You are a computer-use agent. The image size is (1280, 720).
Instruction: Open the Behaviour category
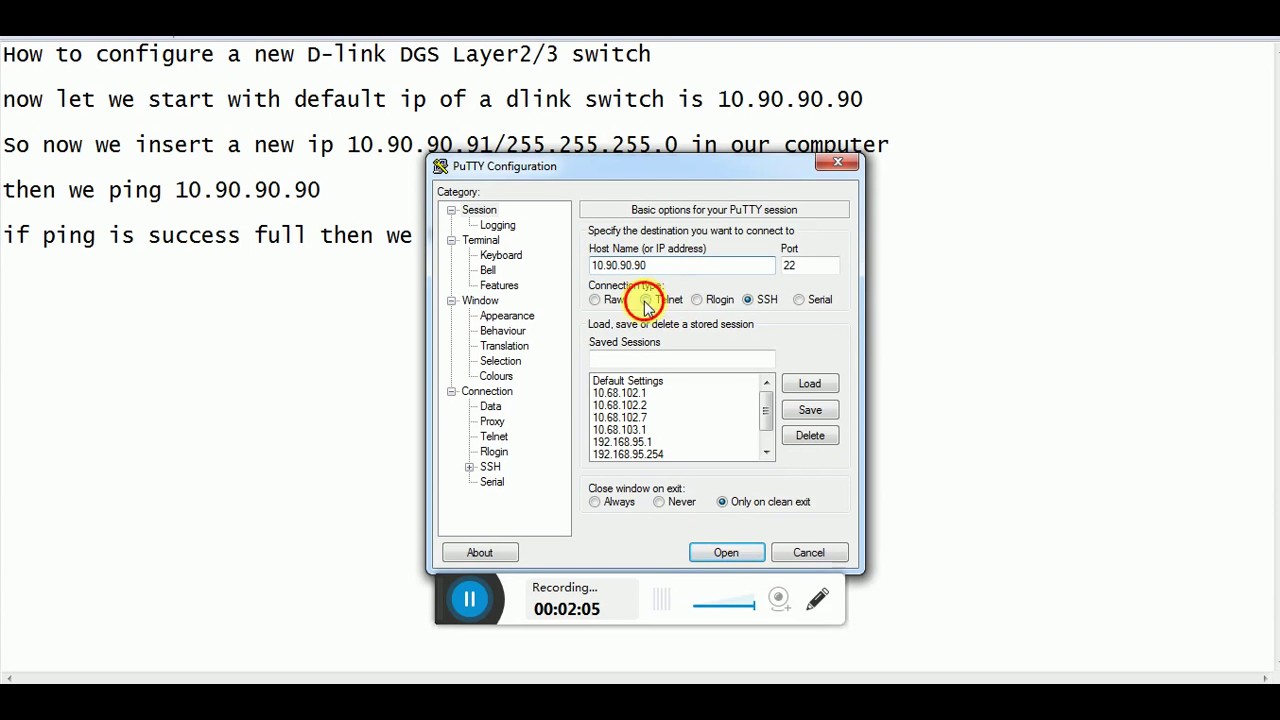(503, 330)
